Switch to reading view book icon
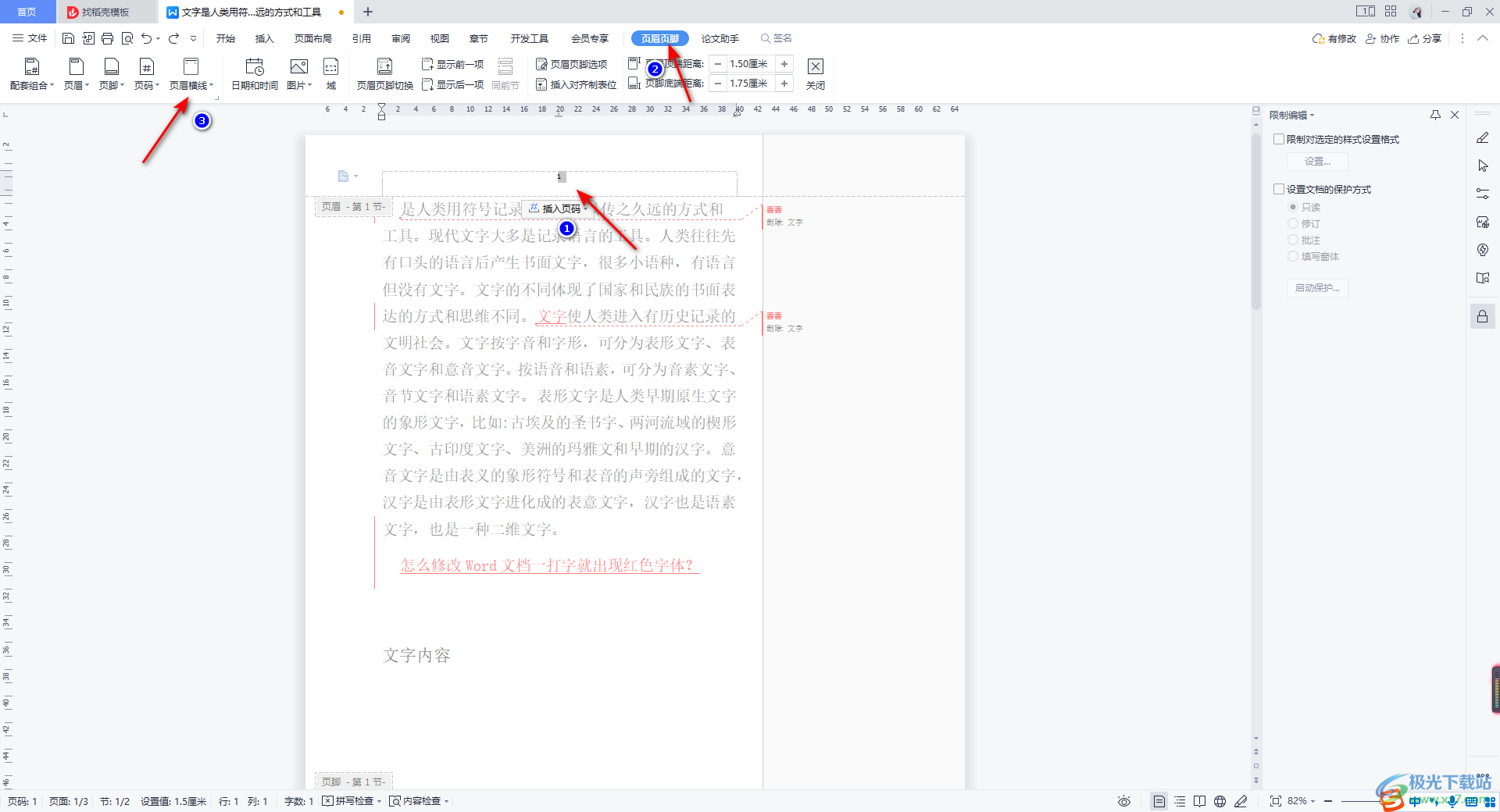This screenshot has width=1500, height=812. (1200, 801)
